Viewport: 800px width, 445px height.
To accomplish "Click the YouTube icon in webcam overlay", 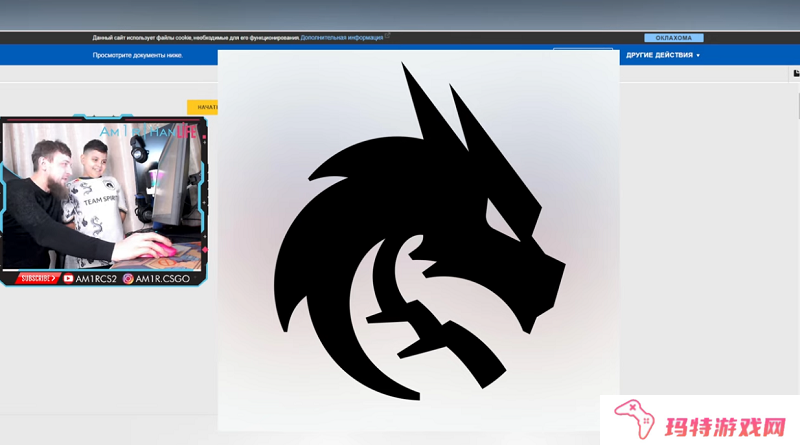I will click(x=69, y=279).
